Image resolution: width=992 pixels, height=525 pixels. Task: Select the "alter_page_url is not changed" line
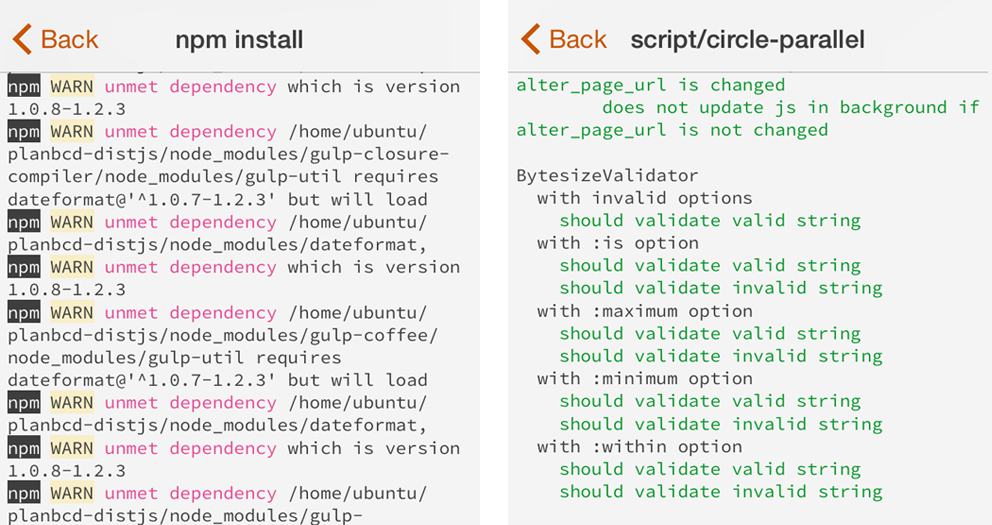pyautogui.click(x=672, y=130)
